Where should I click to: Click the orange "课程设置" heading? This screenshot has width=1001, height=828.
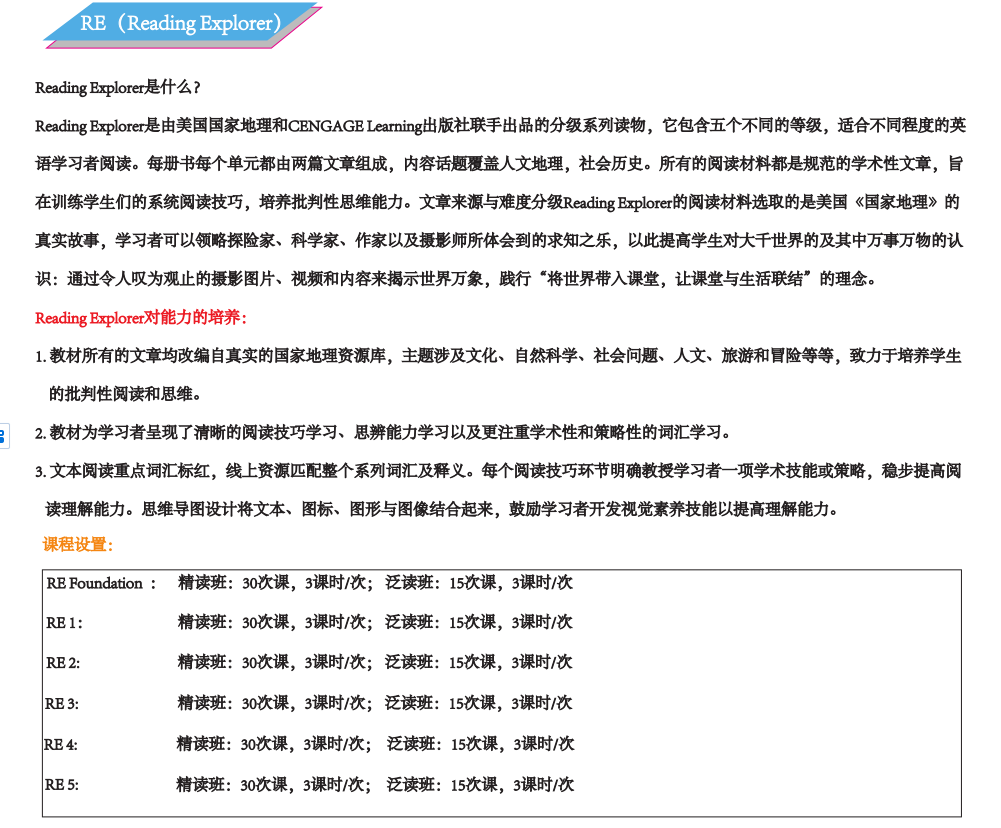tap(78, 545)
